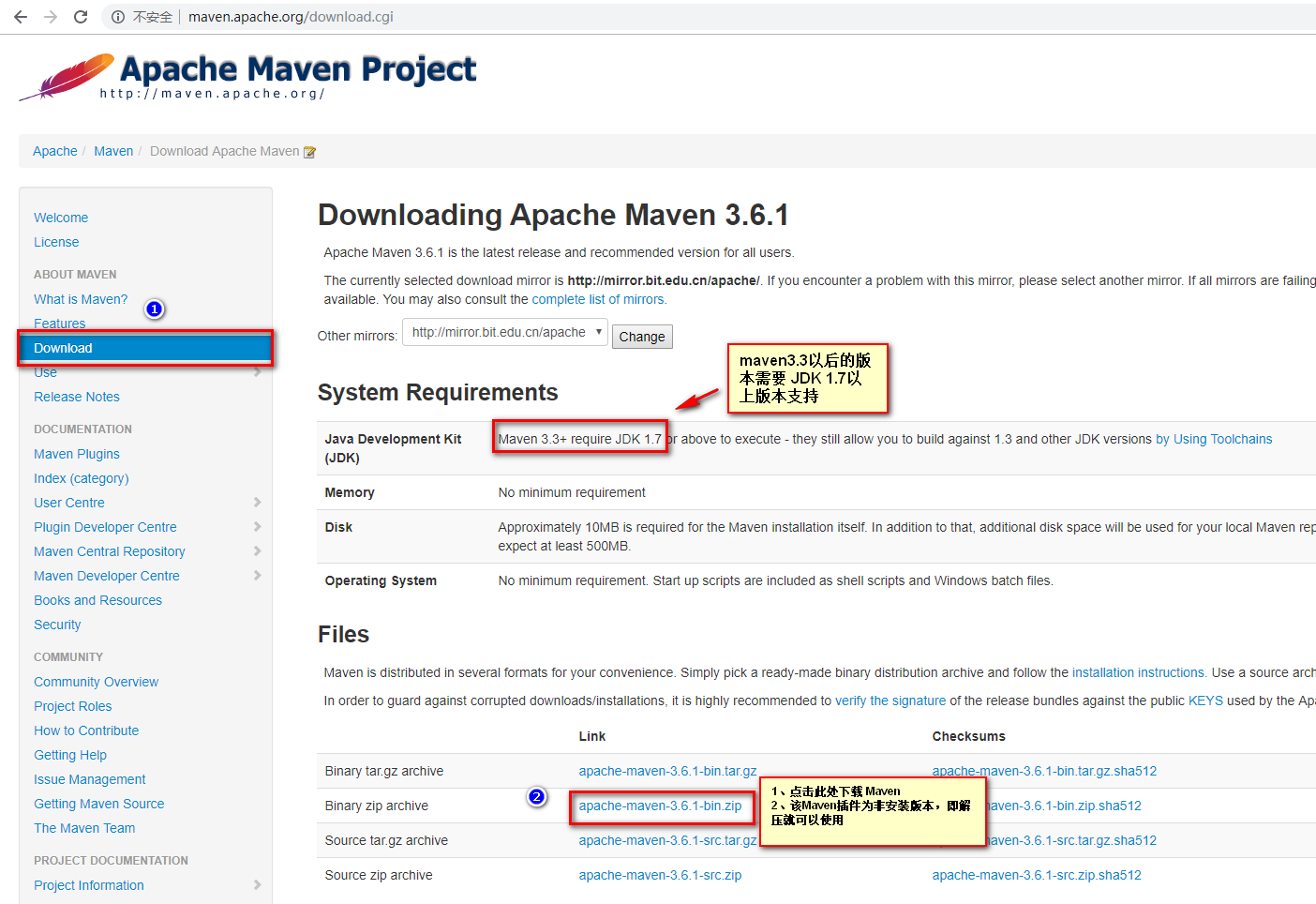This screenshot has height=904, width=1316.
Task: Download apache-maven-3.6.1-src.zip
Action: pyautogui.click(x=660, y=875)
